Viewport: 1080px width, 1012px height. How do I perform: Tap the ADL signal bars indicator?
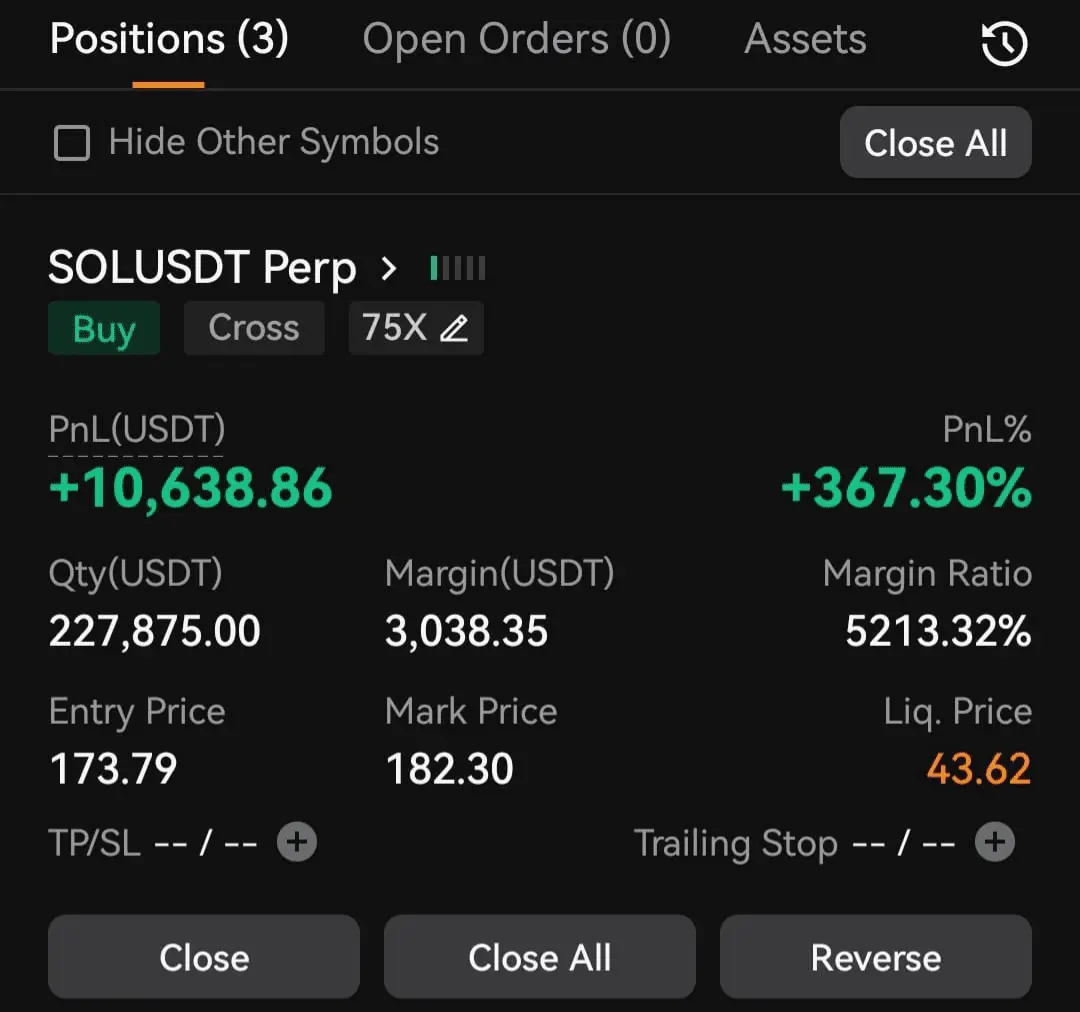pos(458,268)
